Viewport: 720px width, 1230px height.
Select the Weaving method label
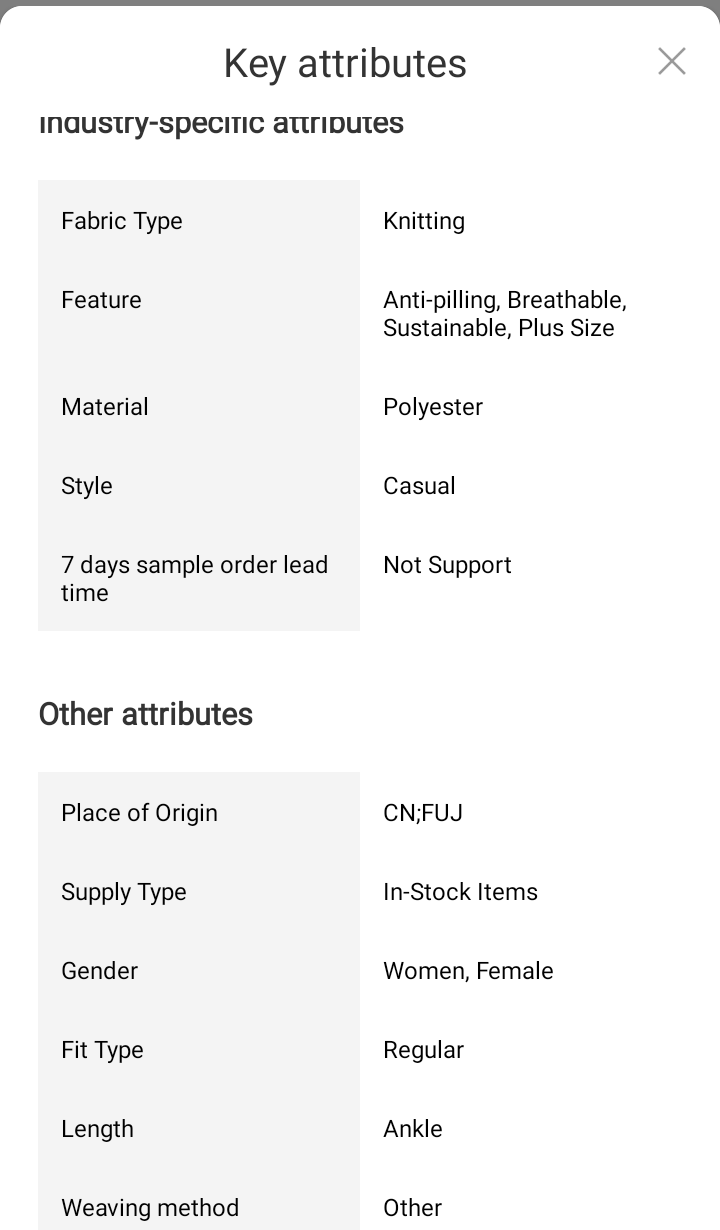150,1208
